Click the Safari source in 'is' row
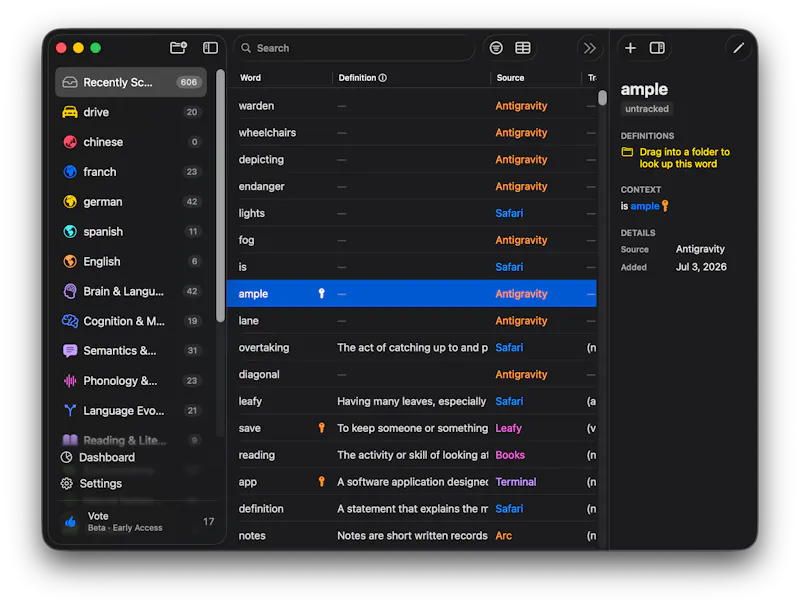 [509, 267]
